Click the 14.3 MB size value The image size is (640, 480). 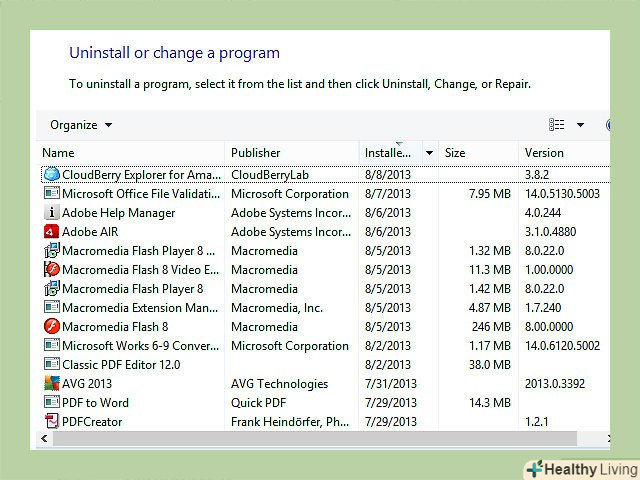[490, 402]
